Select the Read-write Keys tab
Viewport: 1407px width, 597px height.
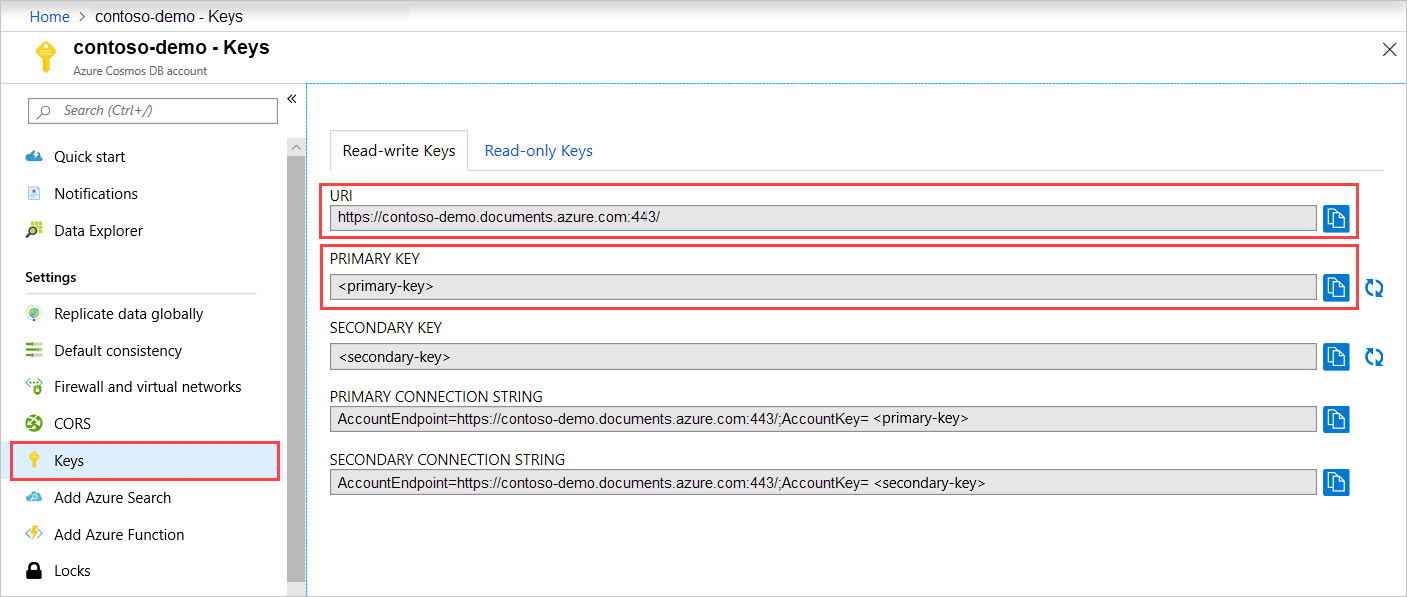398,150
